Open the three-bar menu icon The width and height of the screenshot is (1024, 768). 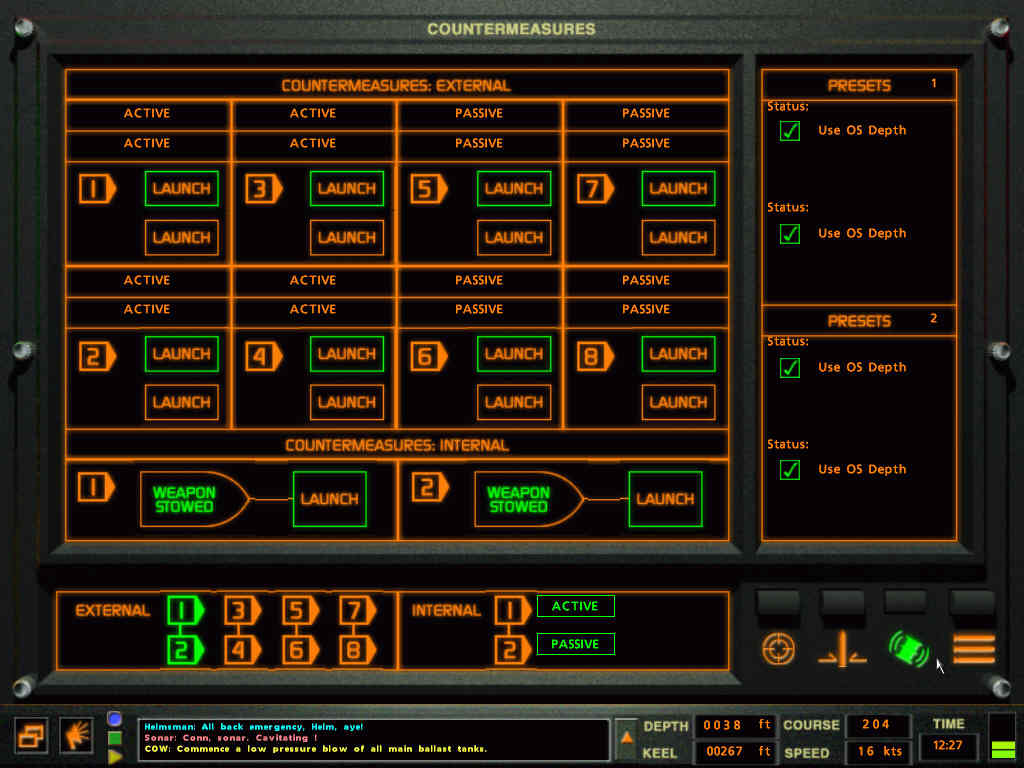pyautogui.click(x=973, y=648)
